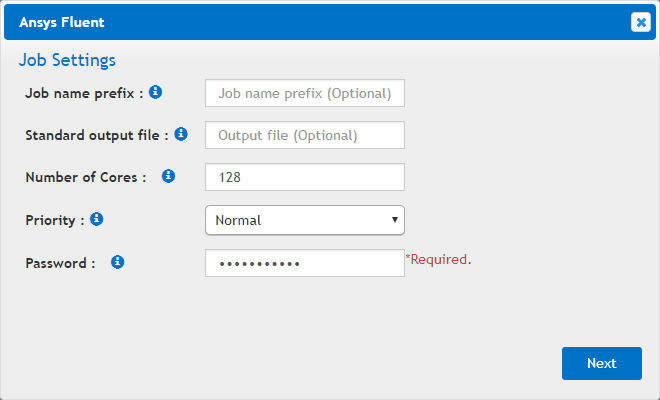This screenshot has width=660, height=400.
Task: Click the "Job name prefix :" label
Action: click(x=84, y=93)
